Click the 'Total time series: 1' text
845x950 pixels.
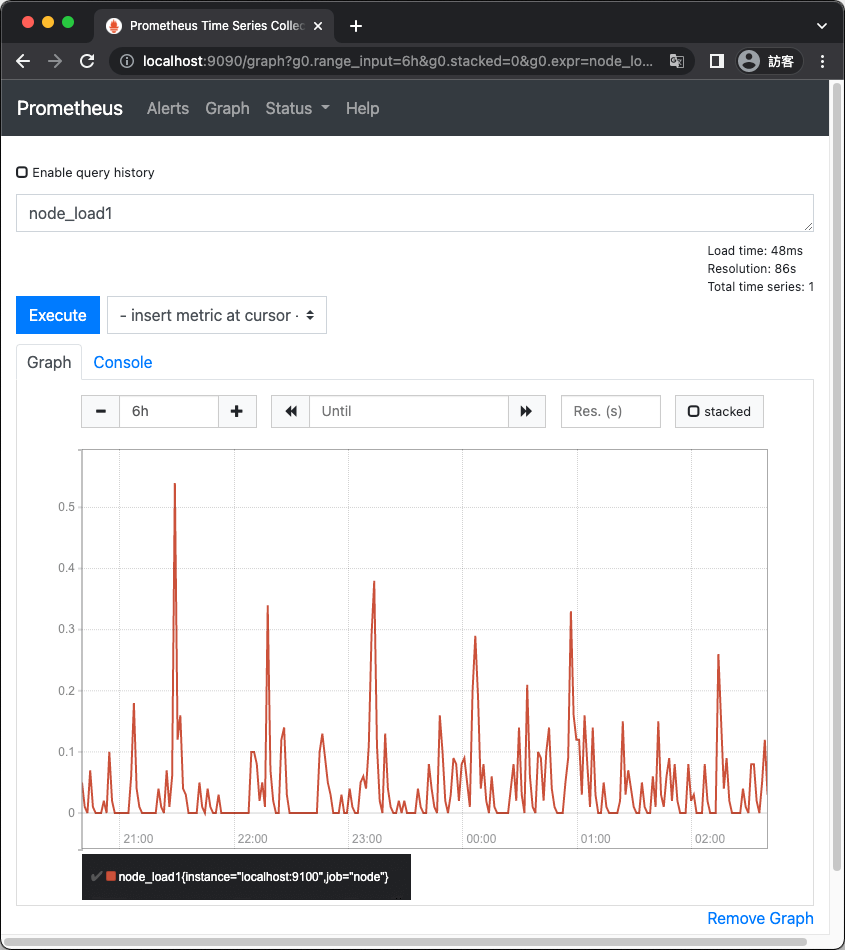[761, 287]
